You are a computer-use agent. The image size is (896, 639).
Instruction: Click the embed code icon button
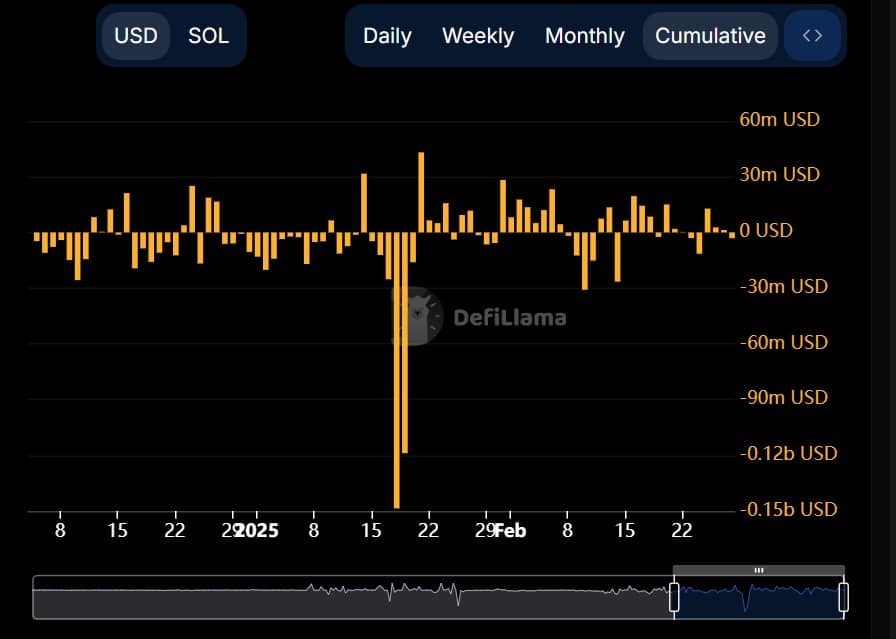coord(812,36)
